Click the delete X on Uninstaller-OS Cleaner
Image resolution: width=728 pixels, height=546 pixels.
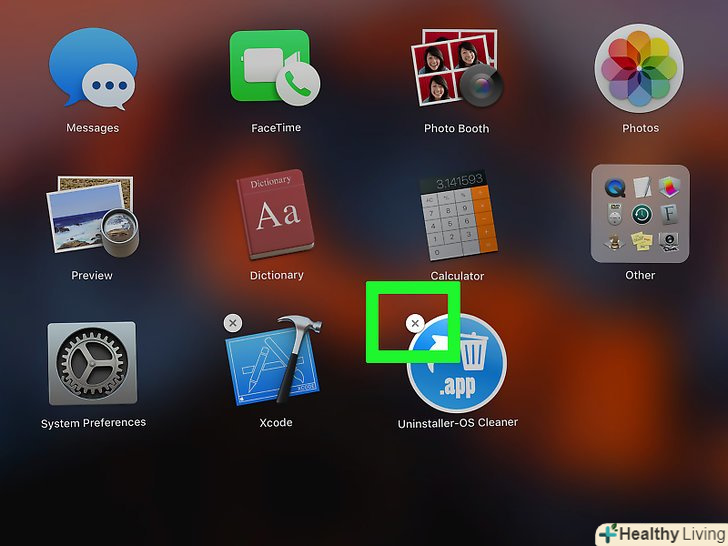415,323
